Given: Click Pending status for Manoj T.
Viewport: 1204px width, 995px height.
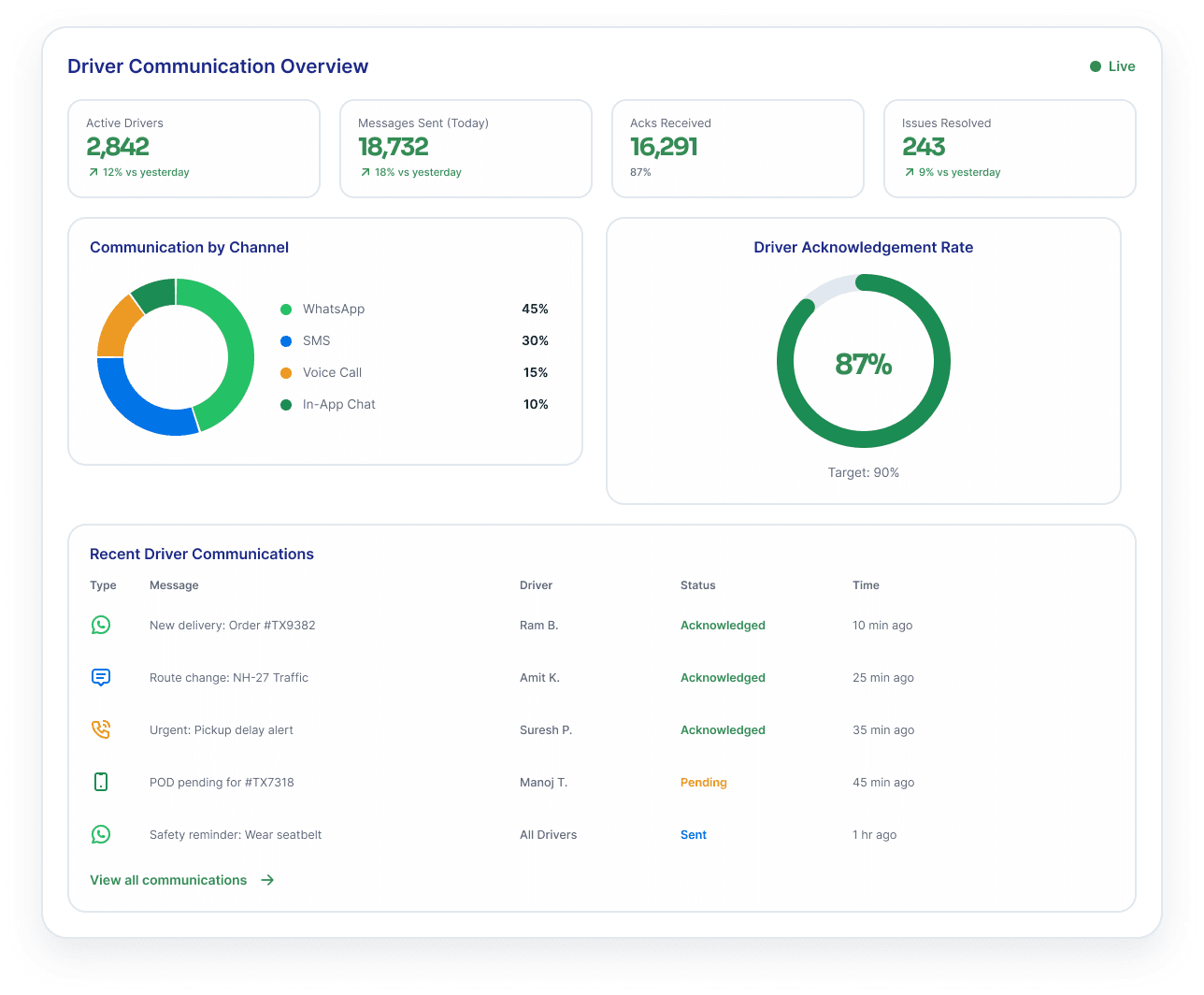Looking at the screenshot, I should (x=704, y=782).
